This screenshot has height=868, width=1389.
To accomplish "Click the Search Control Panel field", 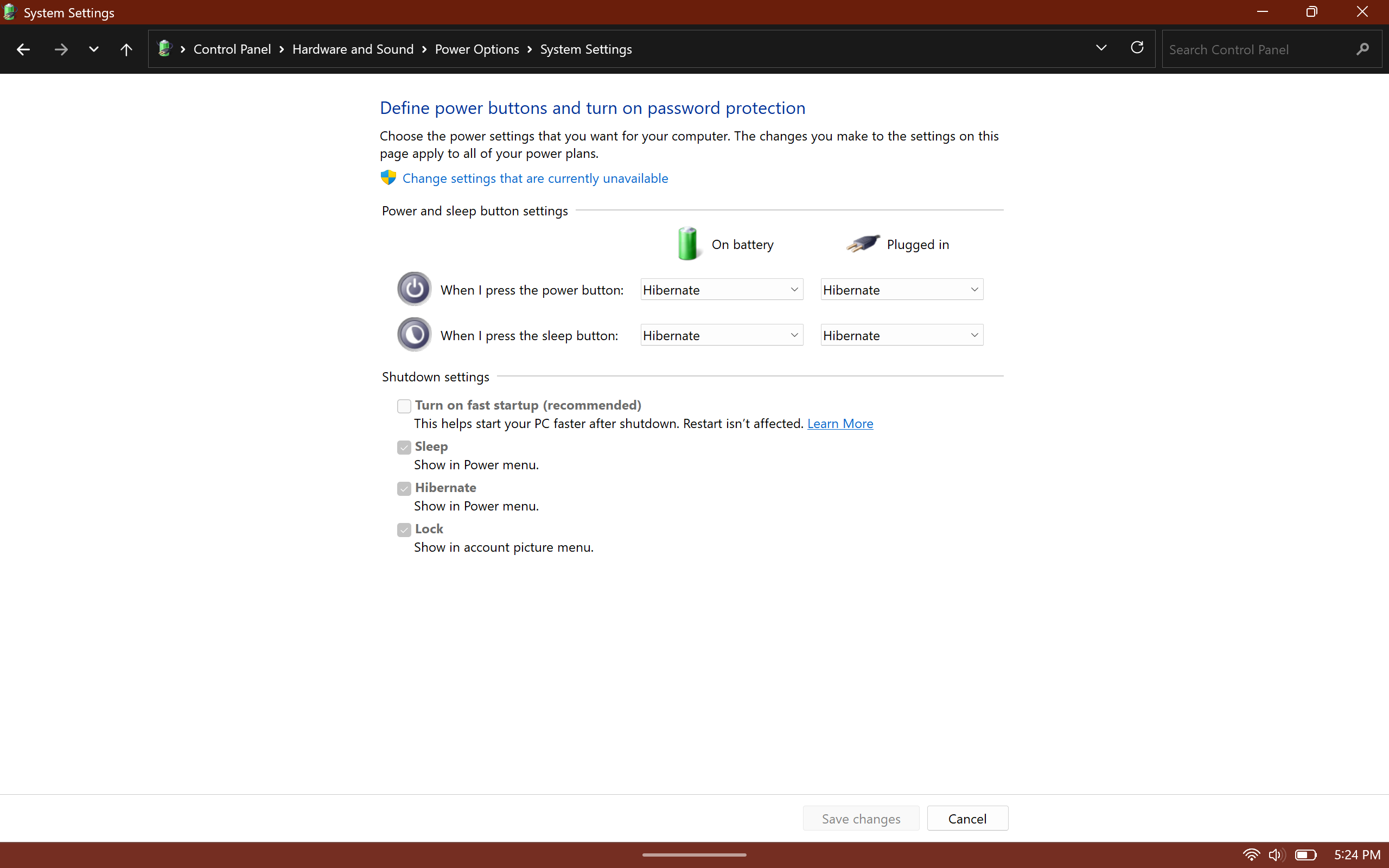I will [1257, 49].
